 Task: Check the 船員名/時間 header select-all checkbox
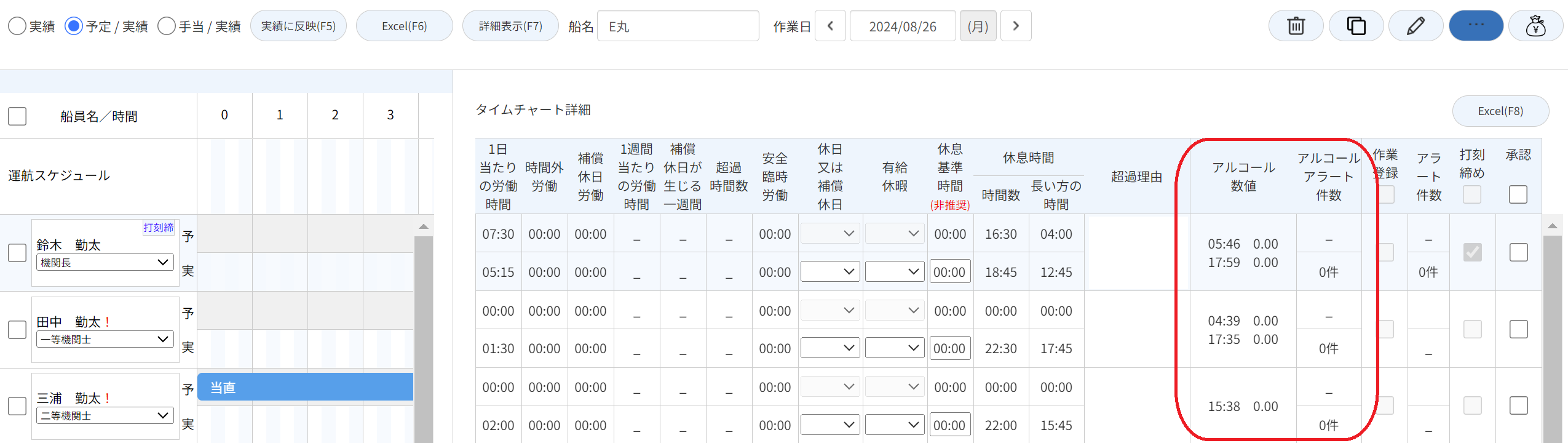click(x=17, y=116)
